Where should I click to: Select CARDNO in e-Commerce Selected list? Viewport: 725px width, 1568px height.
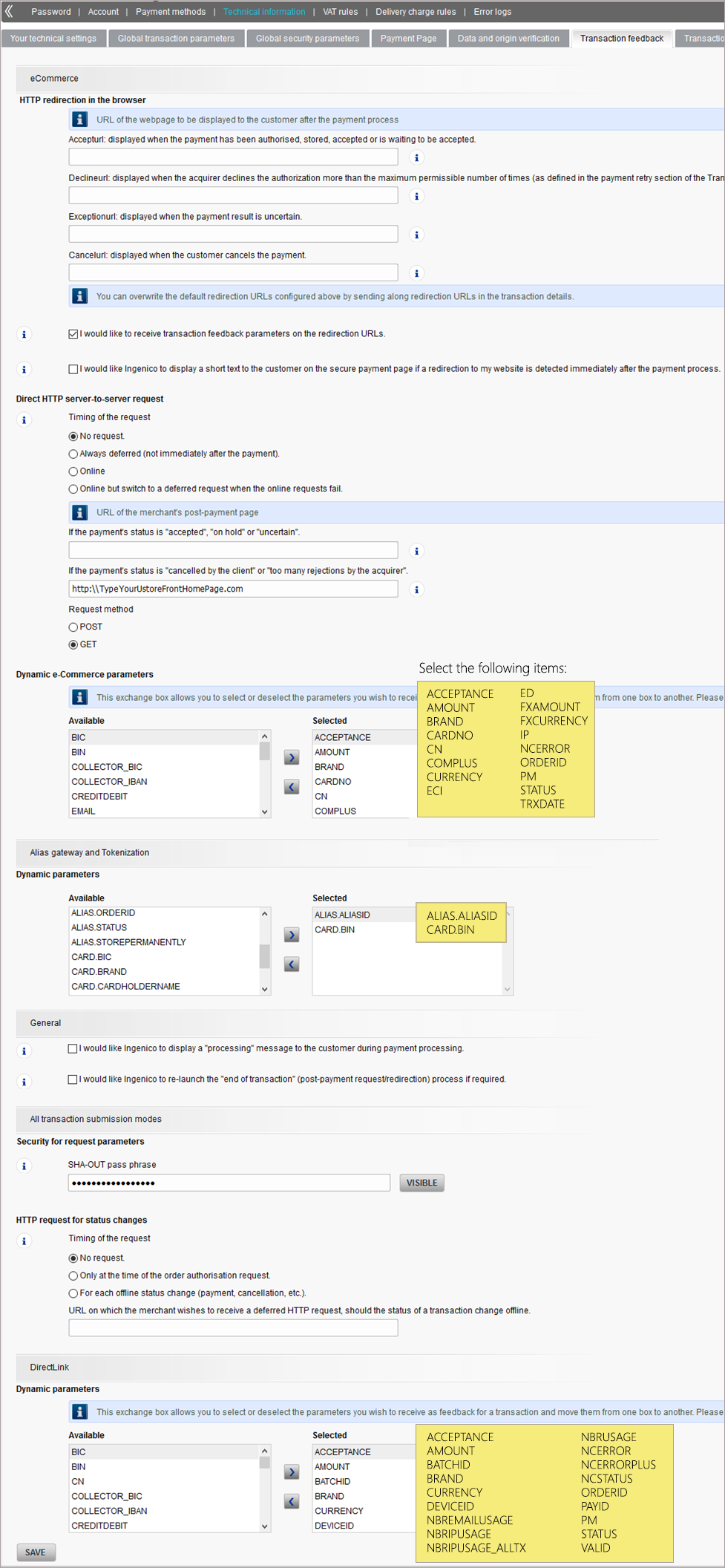click(x=364, y=782)
